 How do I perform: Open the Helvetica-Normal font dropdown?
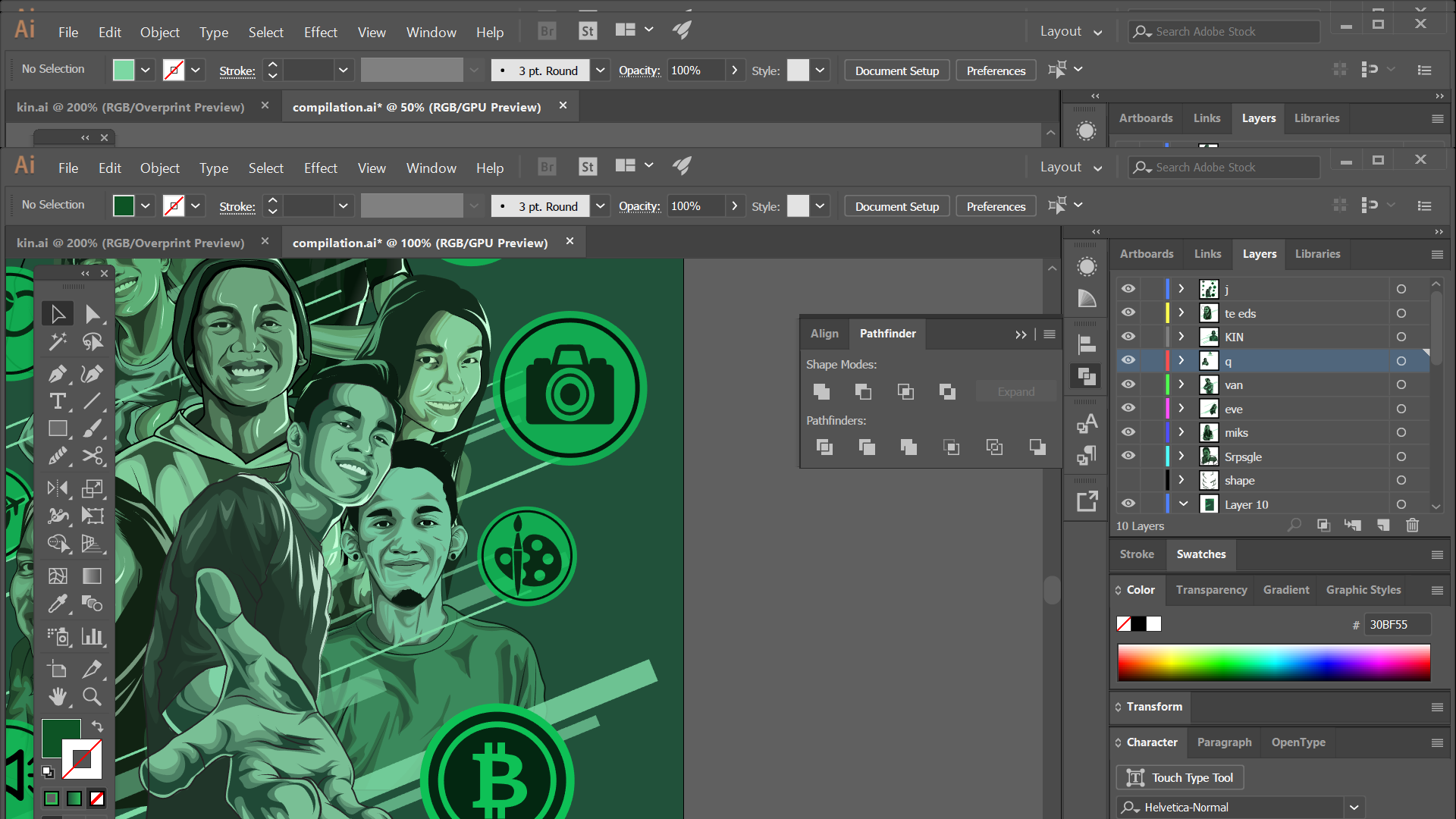tap(1354, 807)
